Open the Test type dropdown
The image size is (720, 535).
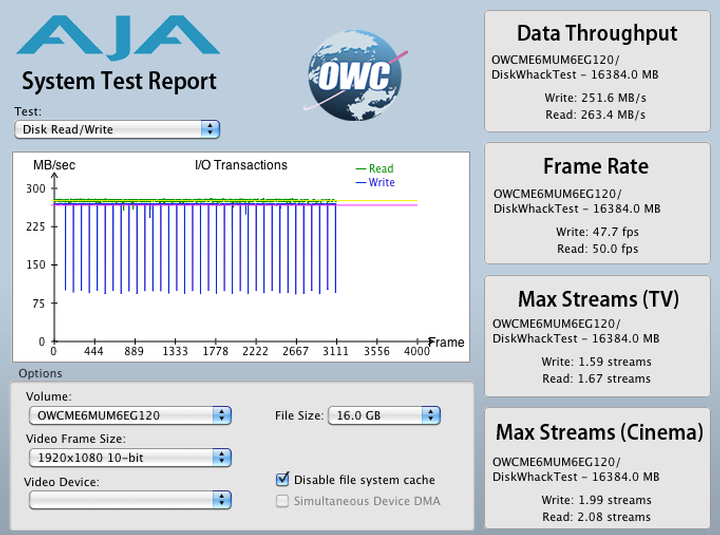point(117,129)
